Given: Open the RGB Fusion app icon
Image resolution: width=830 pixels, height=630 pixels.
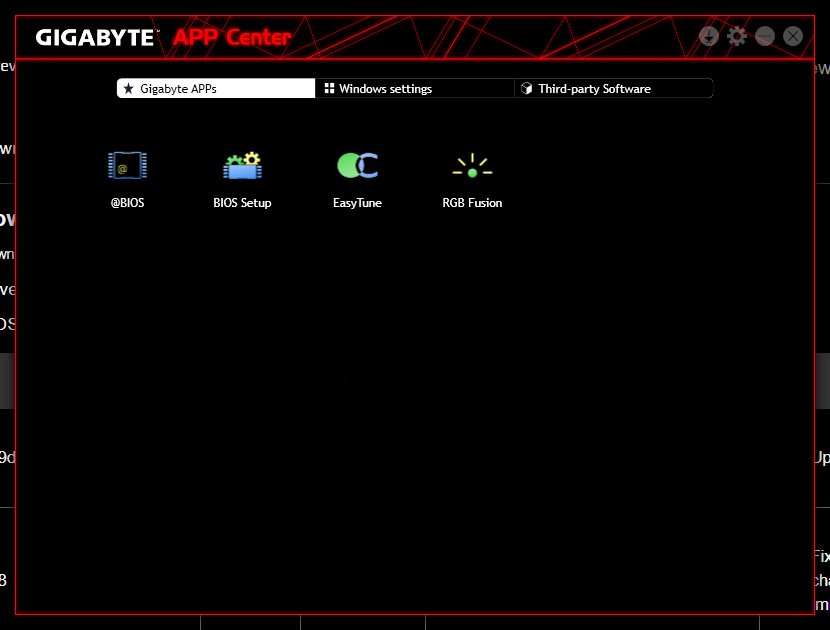Looking at the screenshot, I should pos(472,166).
